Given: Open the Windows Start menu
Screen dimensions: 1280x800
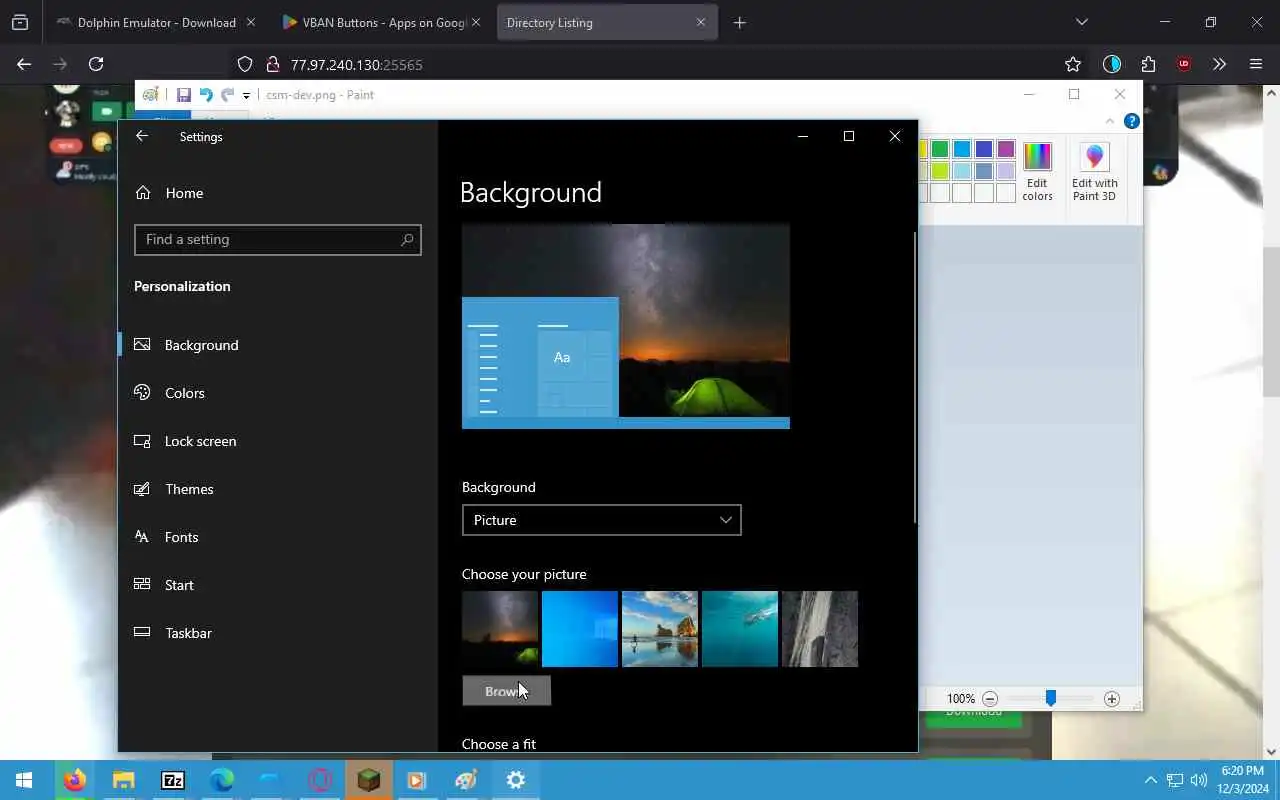Looking at the screenshot, I should click(x=24, y=780).
